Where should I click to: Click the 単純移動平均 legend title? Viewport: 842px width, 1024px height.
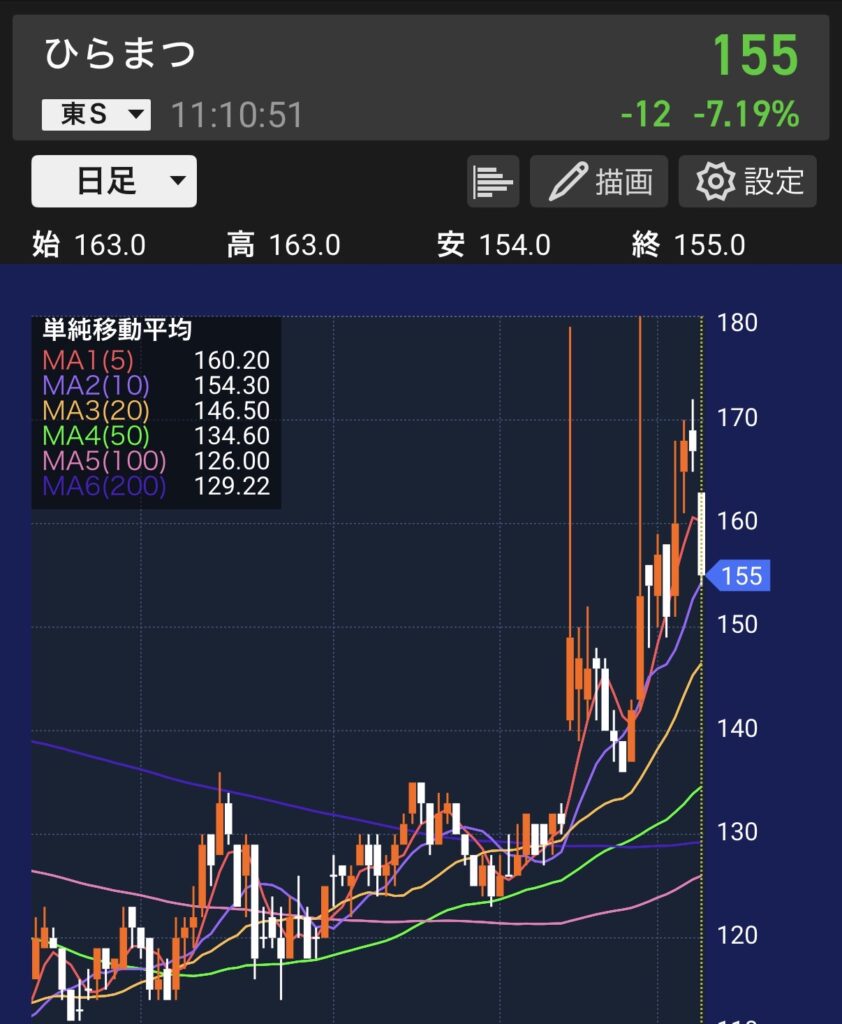click(x=117, y=330)
